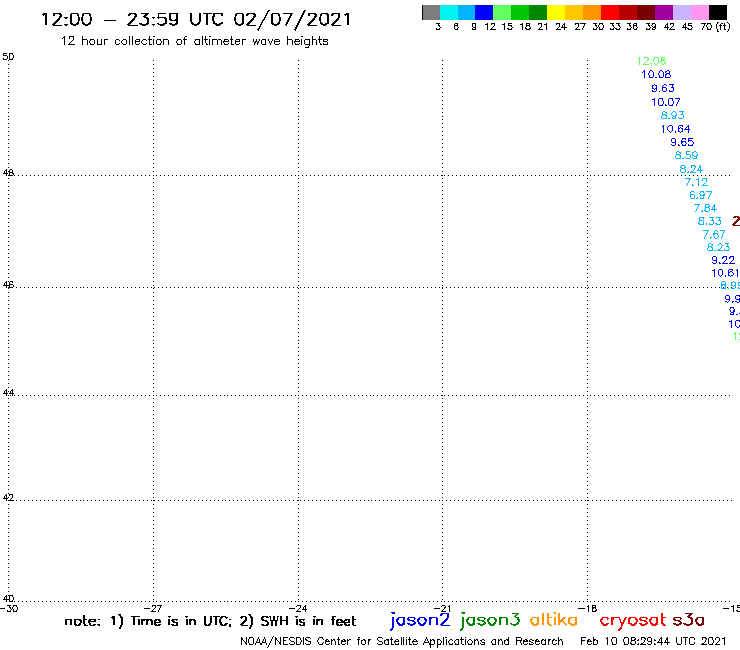Screen dimensions: 740x650
Task: Pick the yellow swatch above label 24
Action: coord(556,12)
